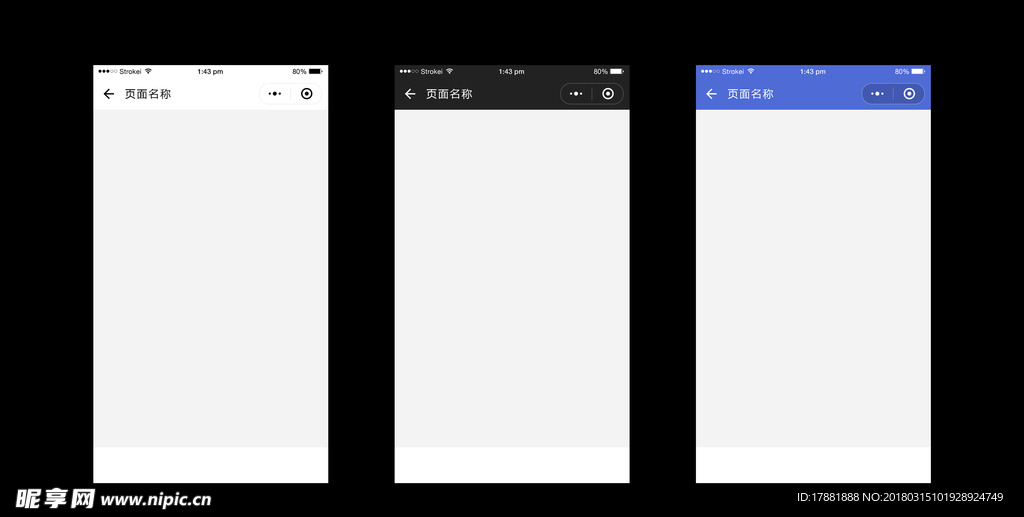The image size is (1024, 517).
Task: Click battery icon in blue-header status bar
Action: click(x=918, y=71)
